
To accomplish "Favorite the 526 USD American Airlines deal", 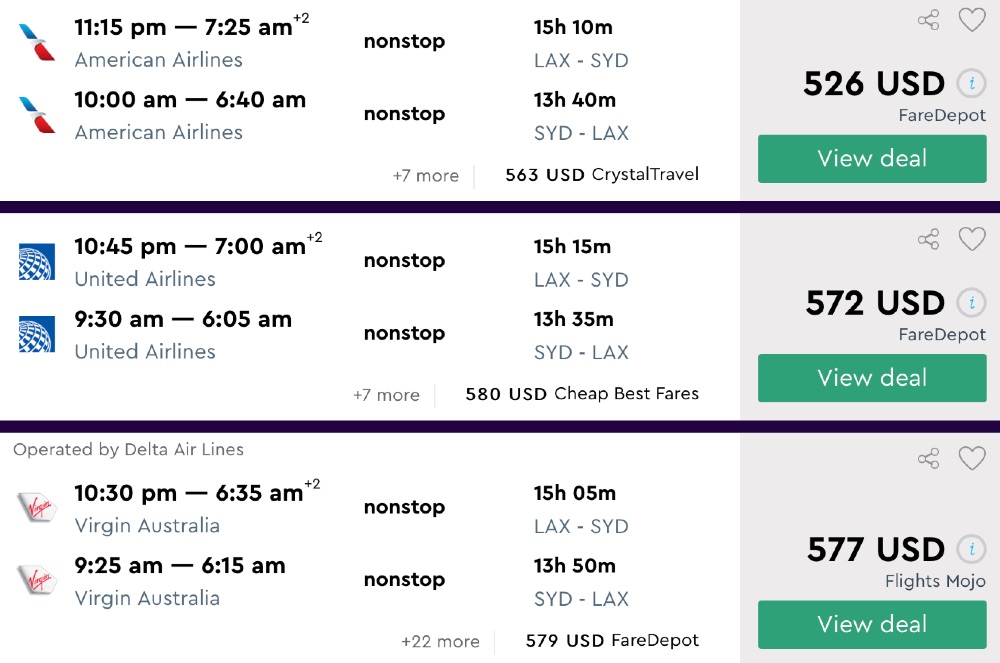I will 972,20.
